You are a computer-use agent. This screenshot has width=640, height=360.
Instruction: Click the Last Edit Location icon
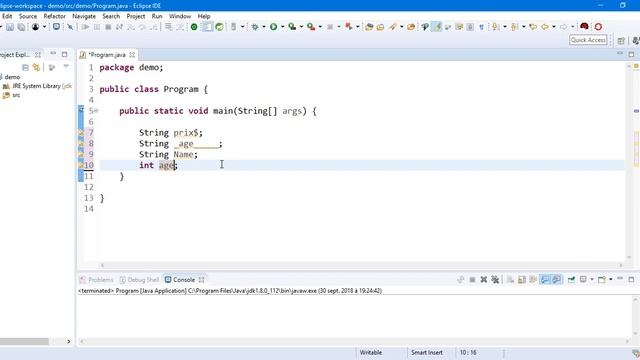pos(533,27)
